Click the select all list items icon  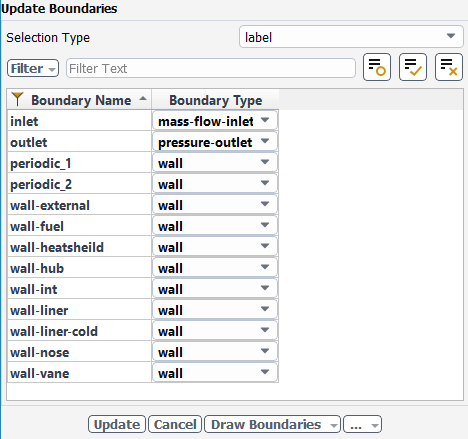(413, 67)
